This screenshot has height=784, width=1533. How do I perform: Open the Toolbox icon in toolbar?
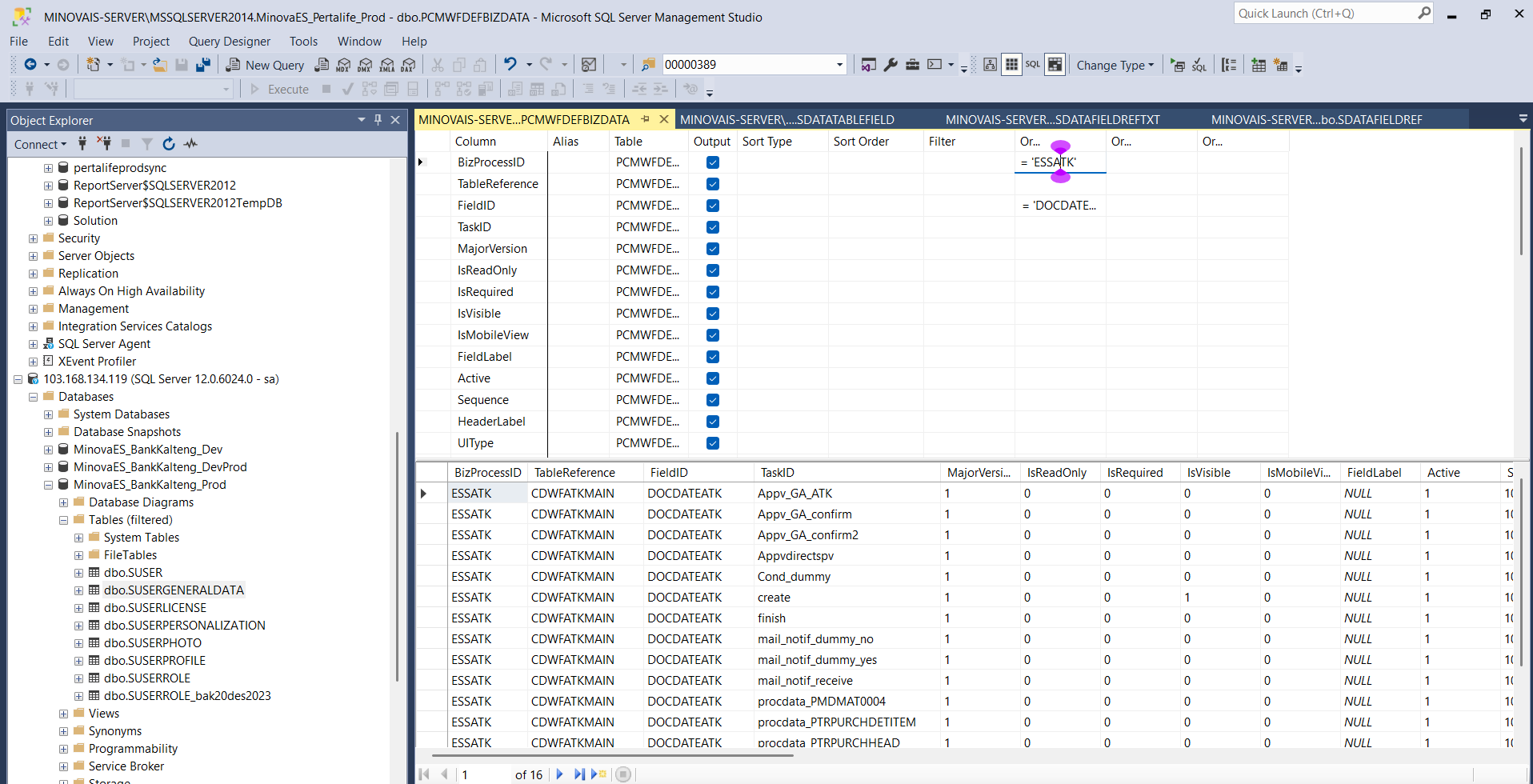[x=912, y=65]
